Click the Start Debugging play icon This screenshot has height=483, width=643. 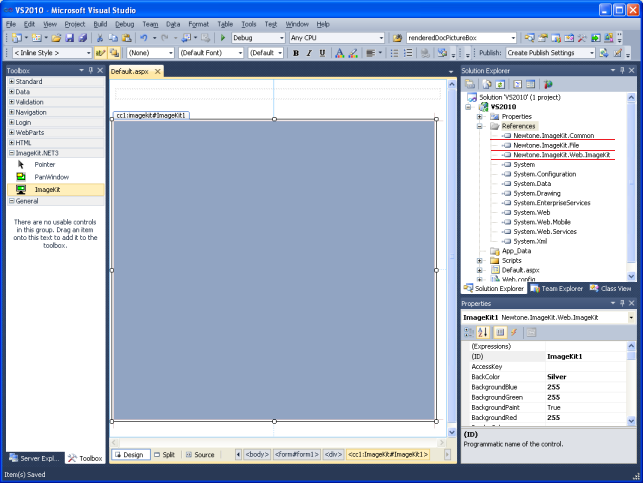pos(223,38)
